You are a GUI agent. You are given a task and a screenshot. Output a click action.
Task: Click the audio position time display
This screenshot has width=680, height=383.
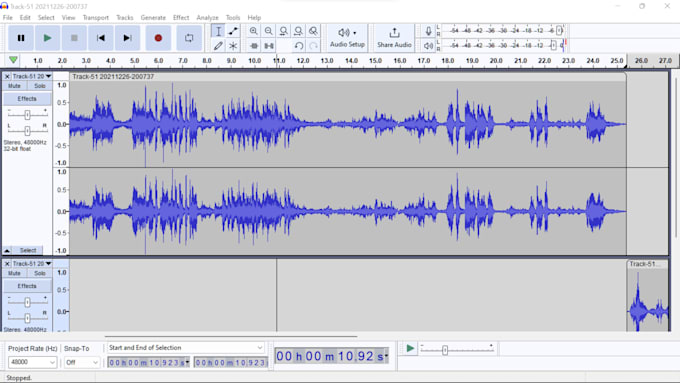332,357
